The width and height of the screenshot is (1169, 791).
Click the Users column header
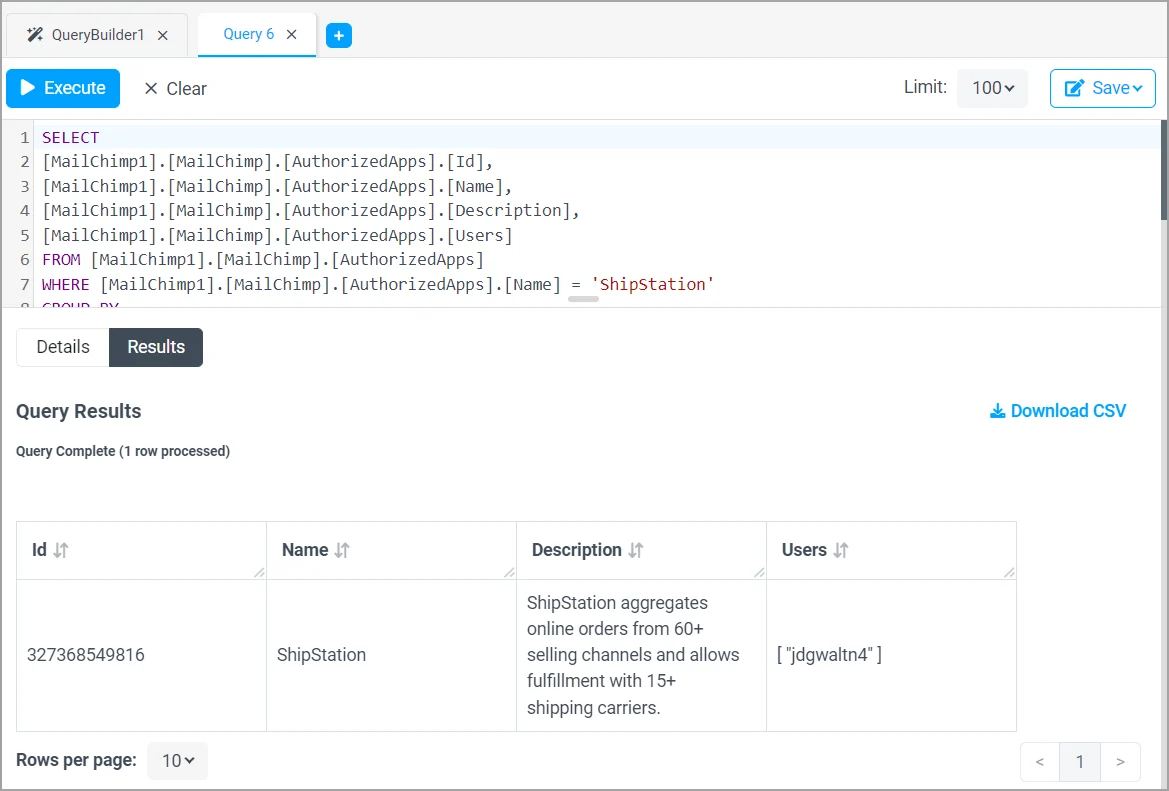[x=892, y=550]
